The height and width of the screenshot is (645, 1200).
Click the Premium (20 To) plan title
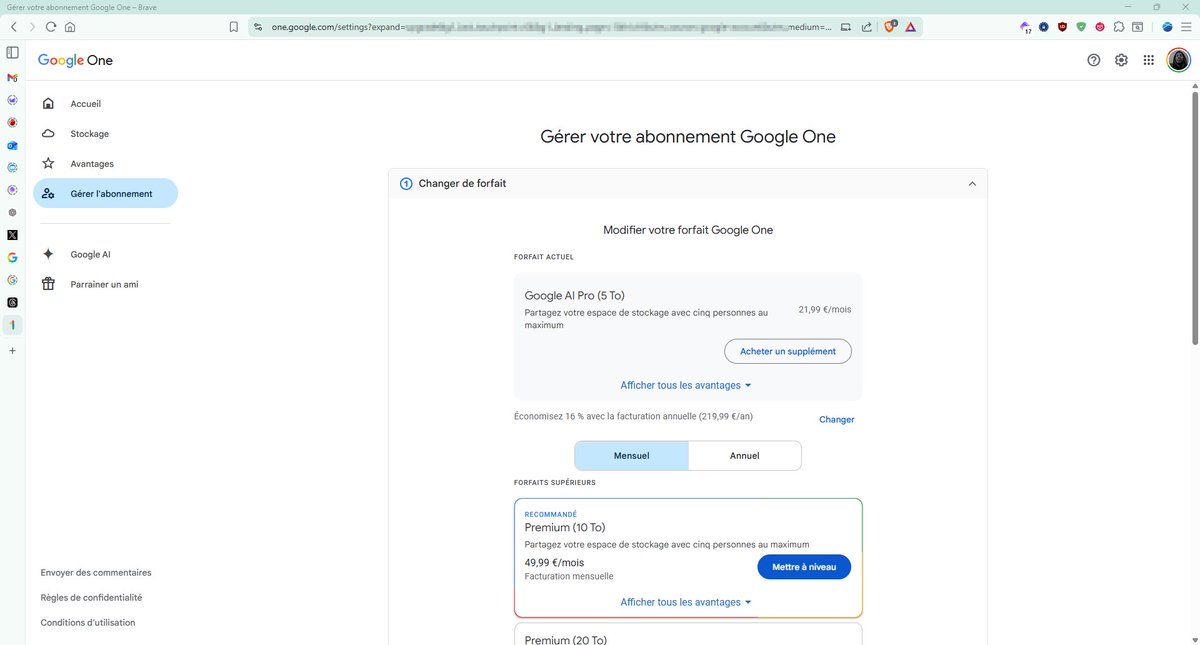point(565,639)
